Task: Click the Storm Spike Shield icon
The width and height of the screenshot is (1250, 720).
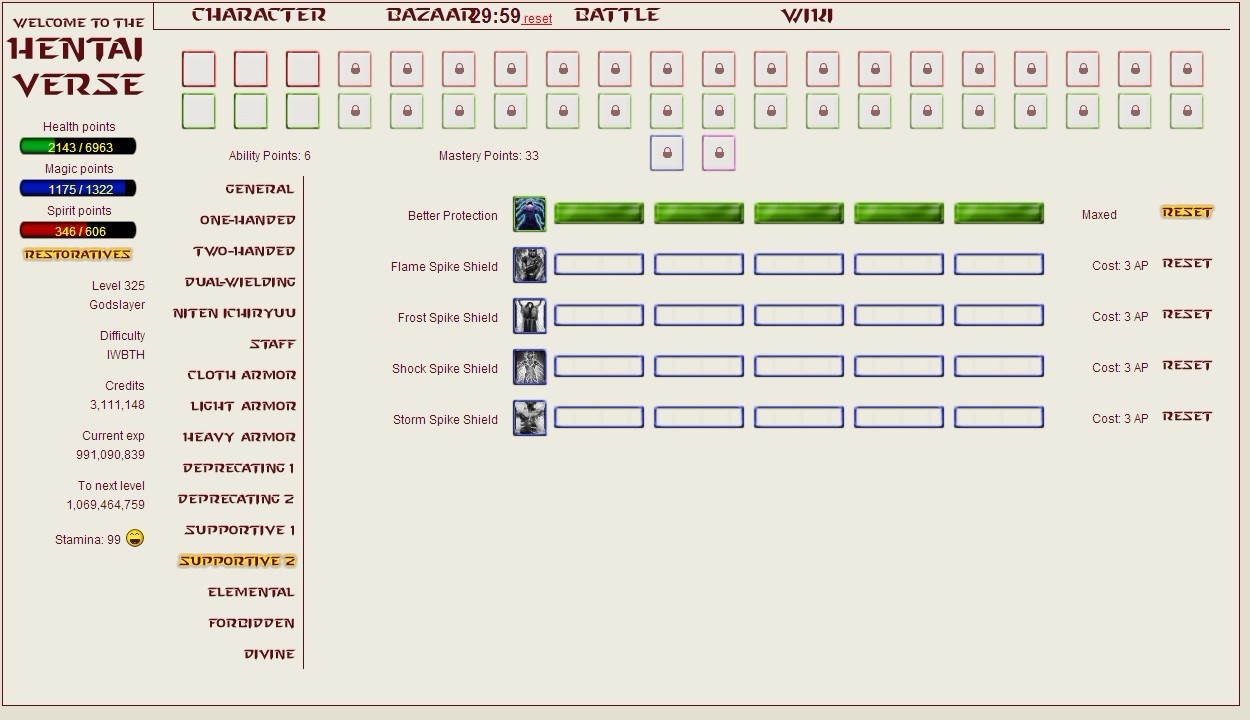Action: tap(530, 418)
